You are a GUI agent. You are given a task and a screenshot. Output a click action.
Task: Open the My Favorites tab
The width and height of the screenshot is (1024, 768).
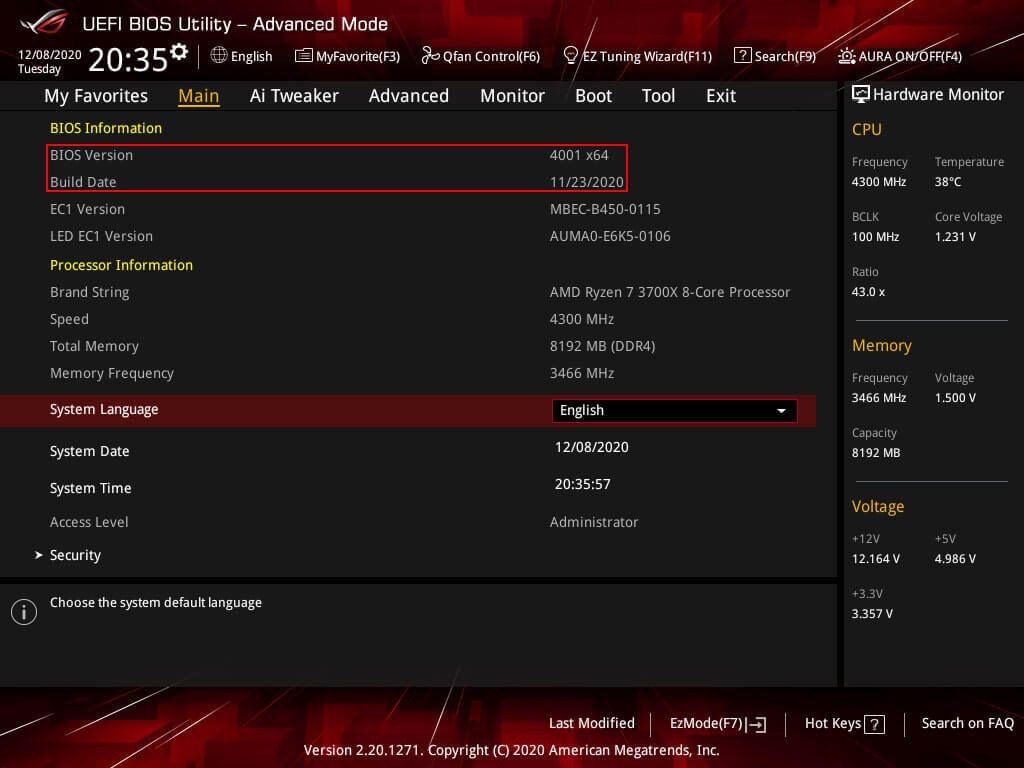[x=96, y=96]
